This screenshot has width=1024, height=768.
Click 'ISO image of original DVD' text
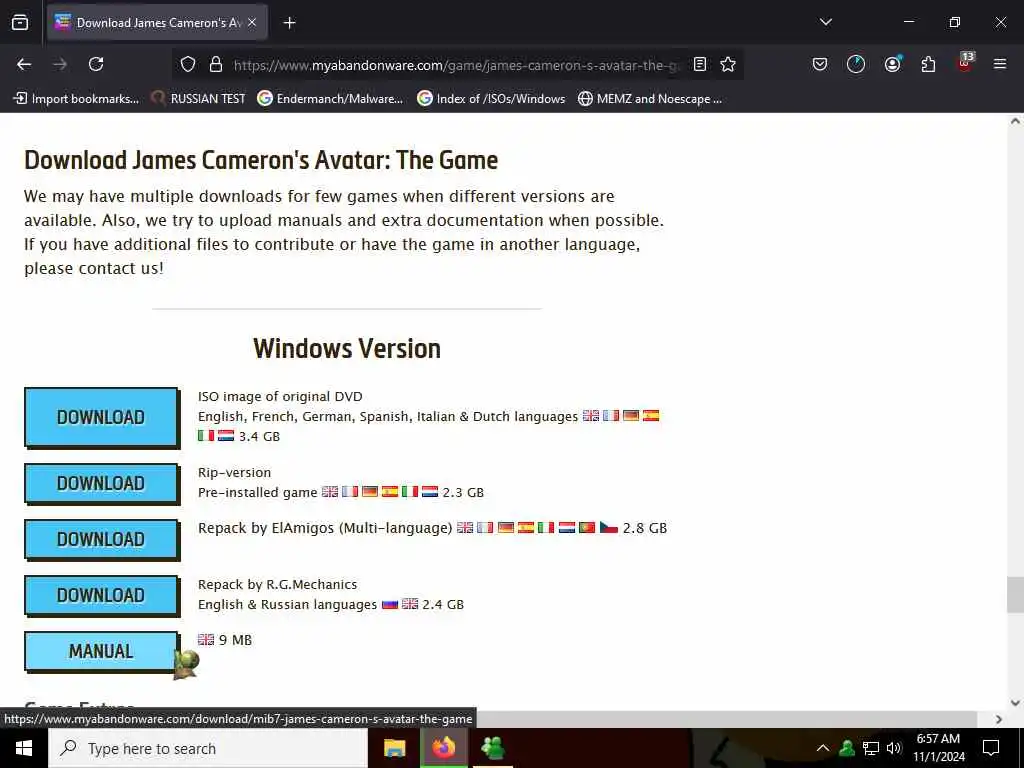point(280,396)
